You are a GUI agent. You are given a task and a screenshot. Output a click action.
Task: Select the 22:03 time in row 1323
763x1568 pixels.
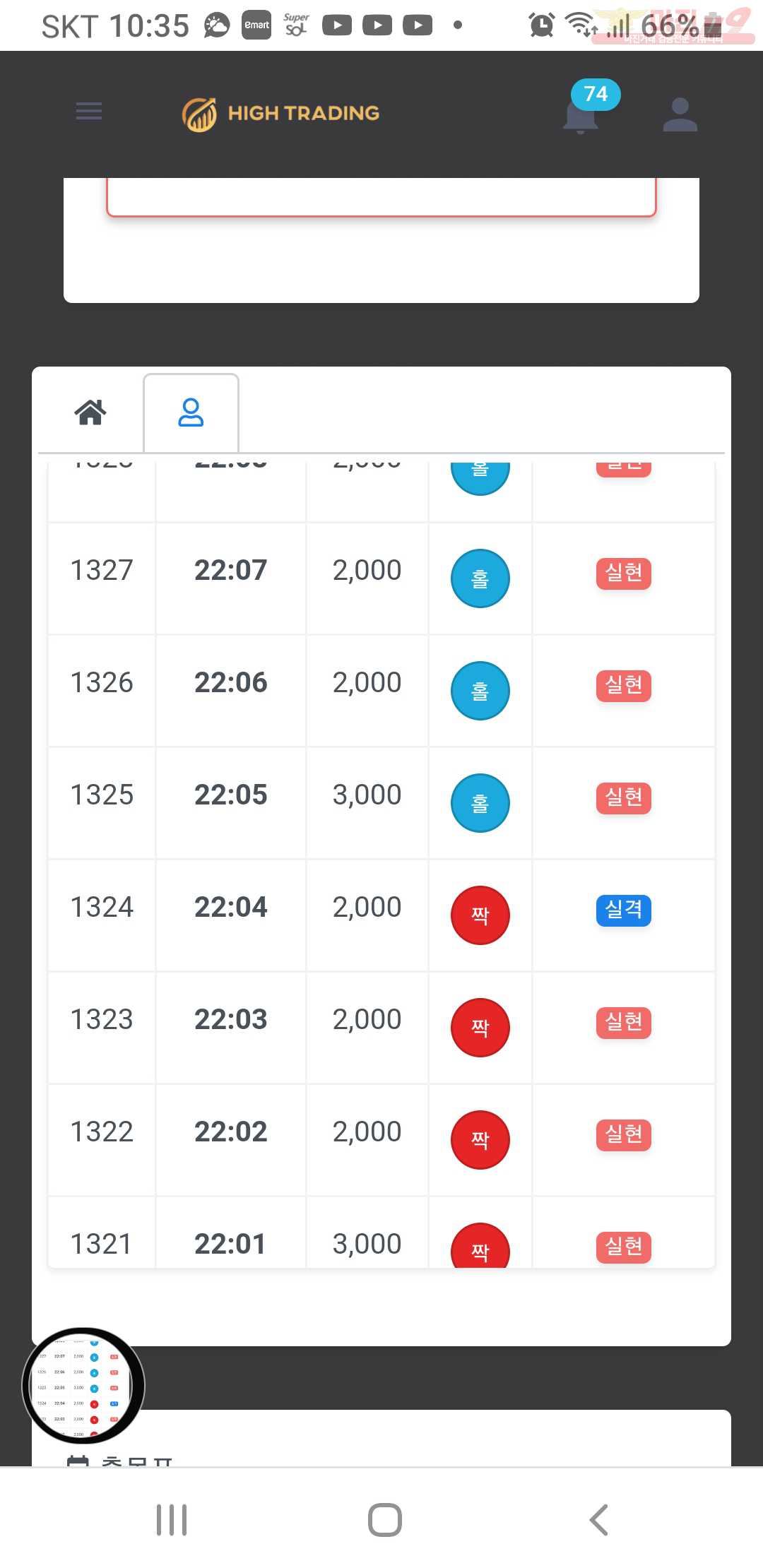click(231, 1019)
